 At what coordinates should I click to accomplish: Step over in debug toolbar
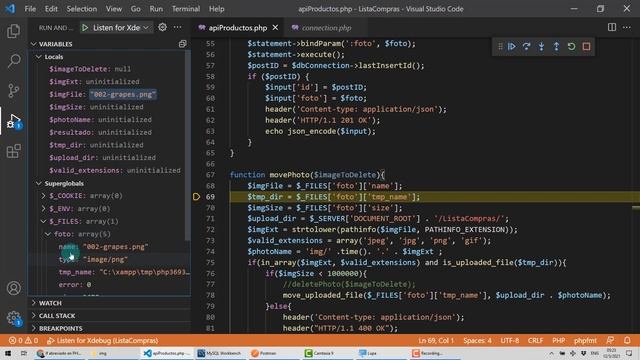click(527, 47)
